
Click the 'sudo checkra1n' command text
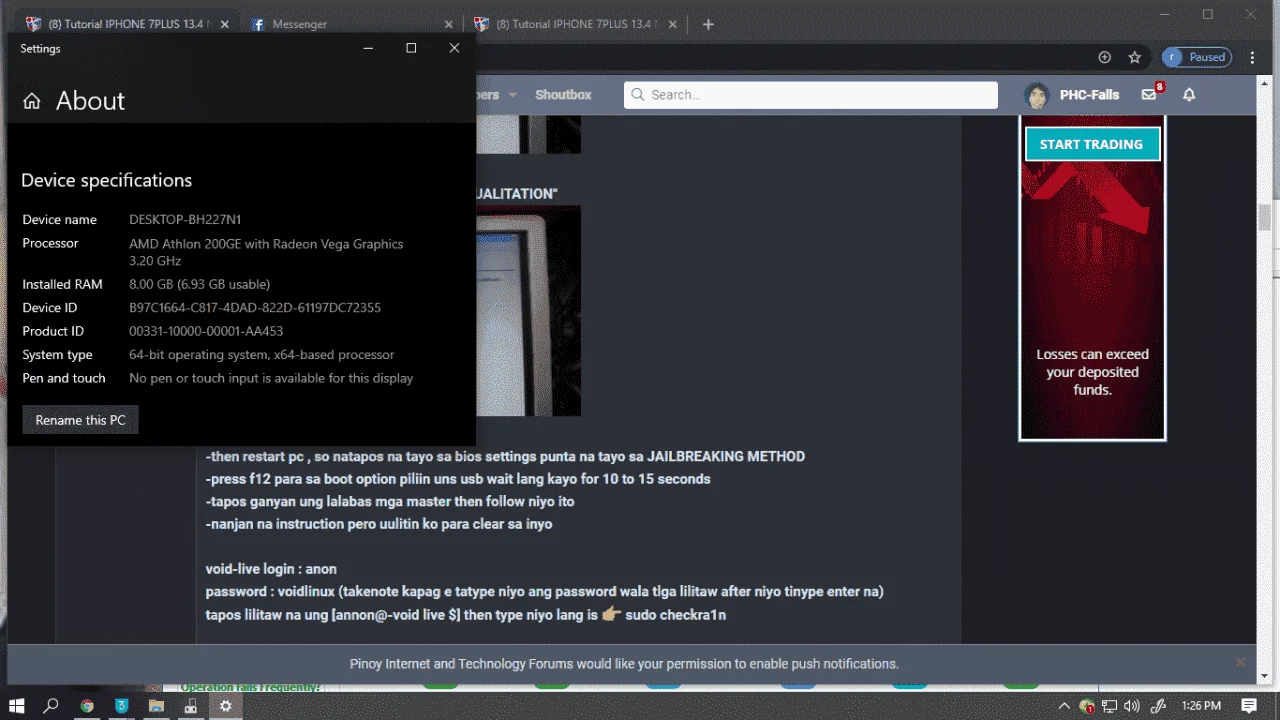point(676,615)
